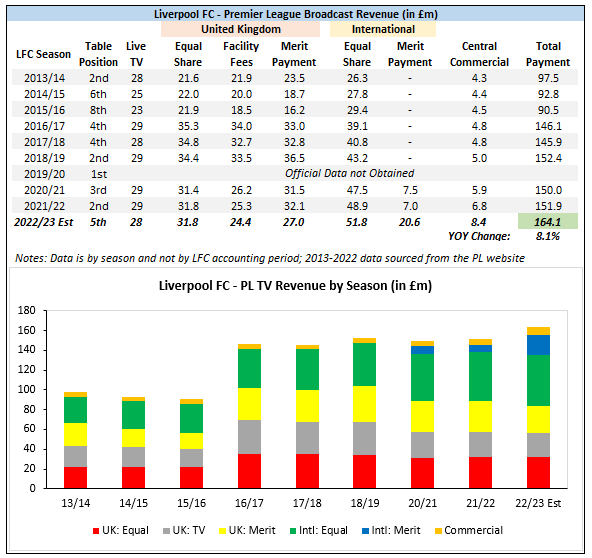This screenshot has height=558, width=592.
Task: Click the 16/17 stacked bar in the chart
Action: [x=249, y=416]
